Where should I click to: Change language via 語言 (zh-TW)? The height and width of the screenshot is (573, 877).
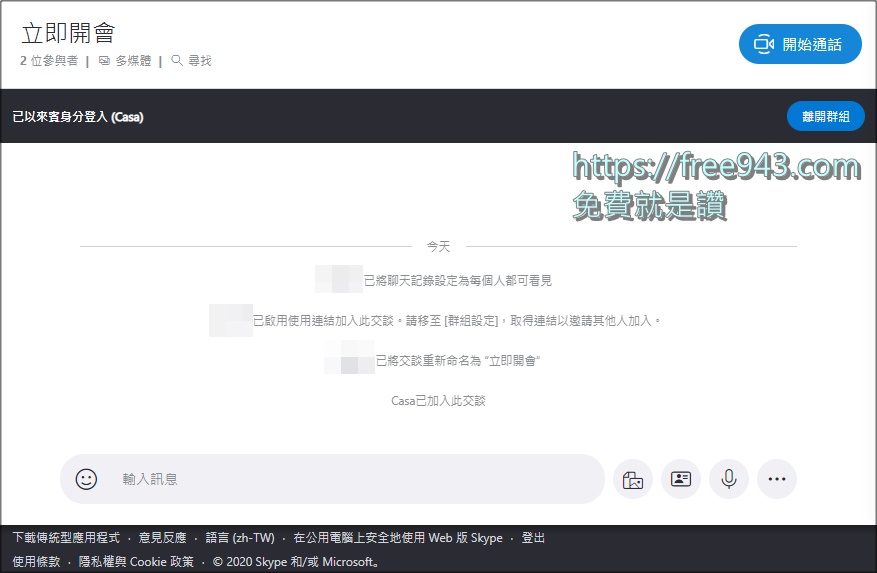coord(240,538)
